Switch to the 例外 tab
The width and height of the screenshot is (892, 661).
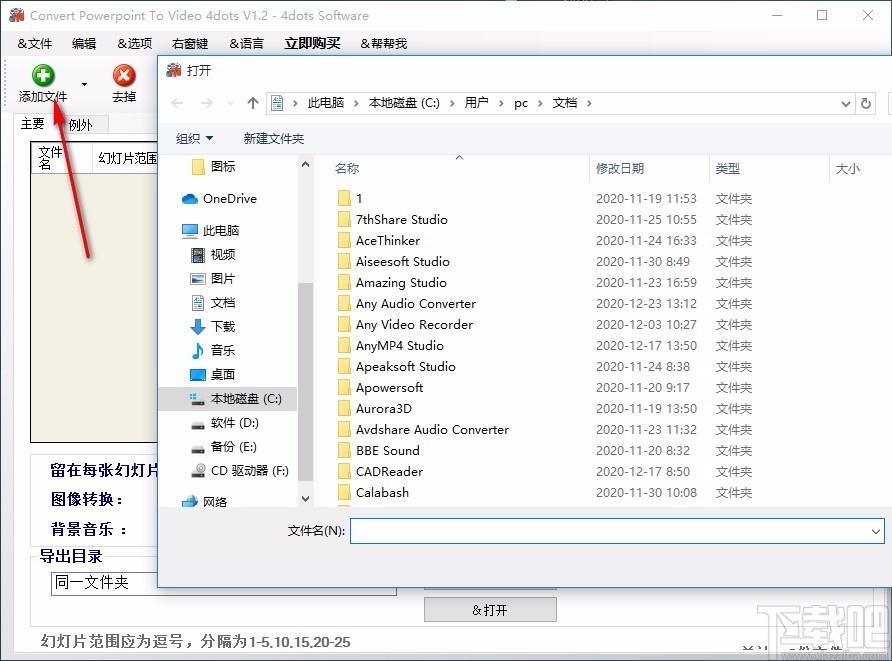pos(80,125)
